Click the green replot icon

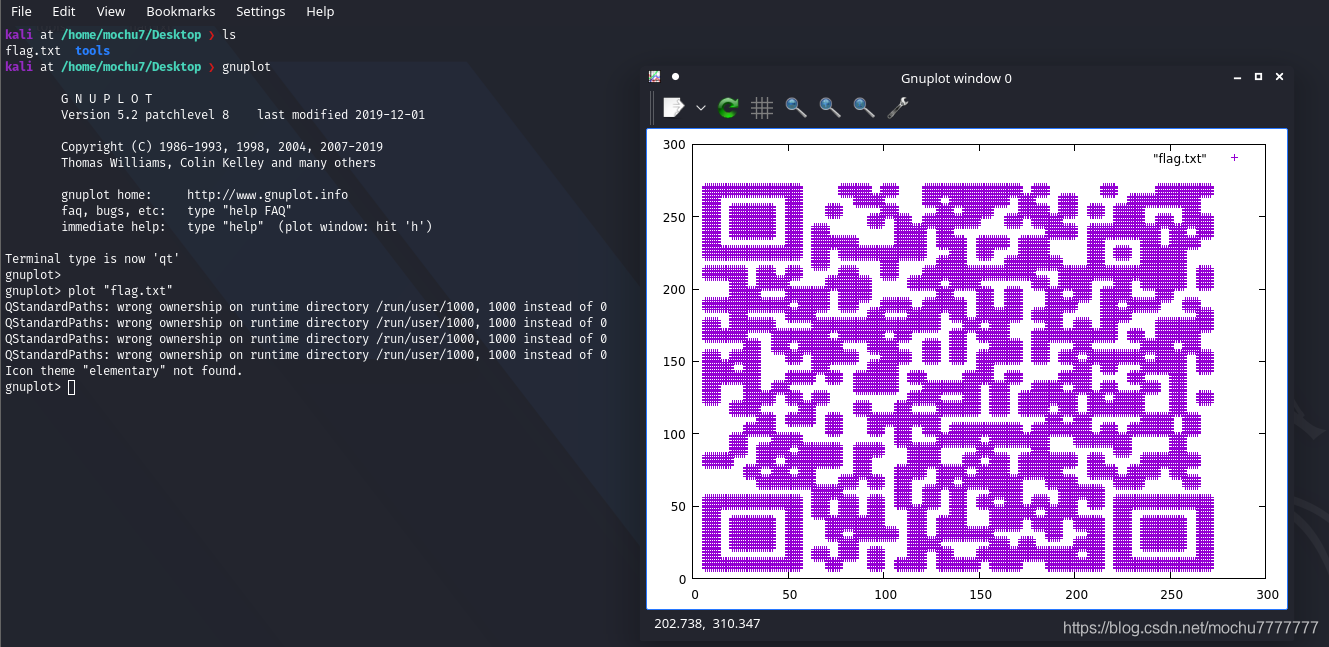[x=728, y=107]
